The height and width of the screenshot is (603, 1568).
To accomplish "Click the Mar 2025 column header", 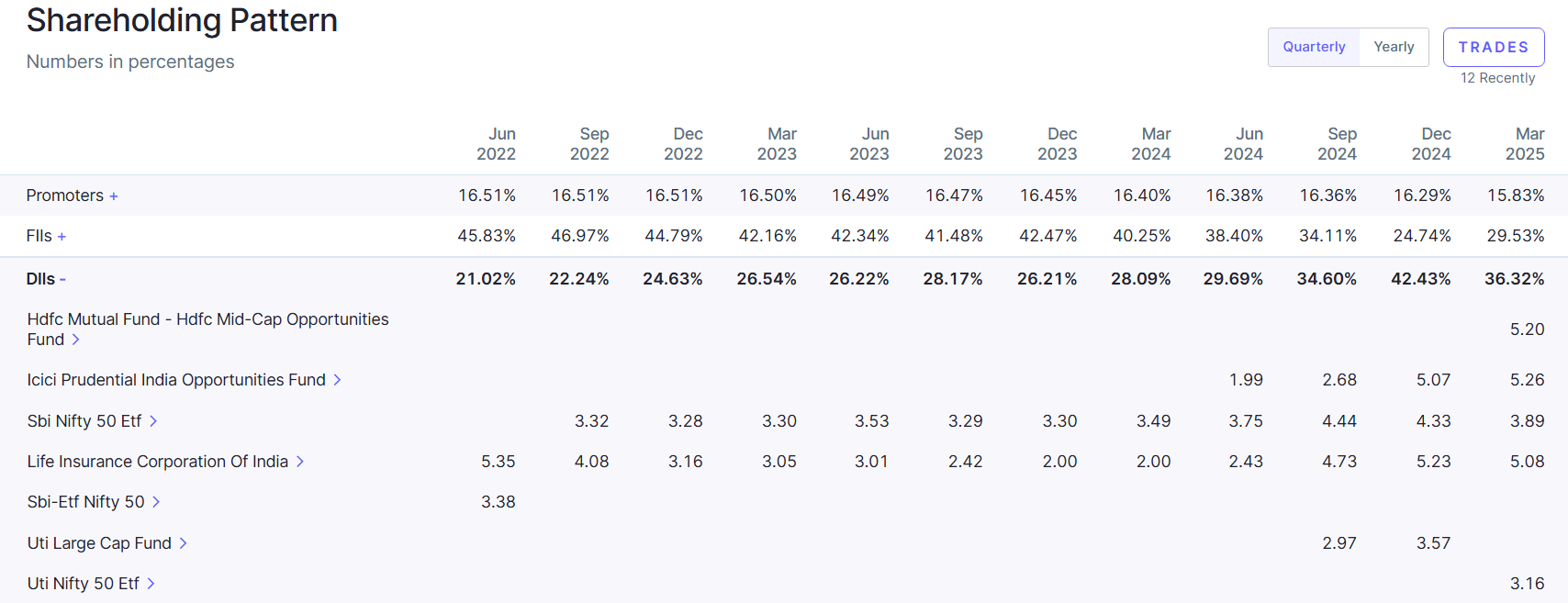I will pyautogui.click(x=1525, y=144).
